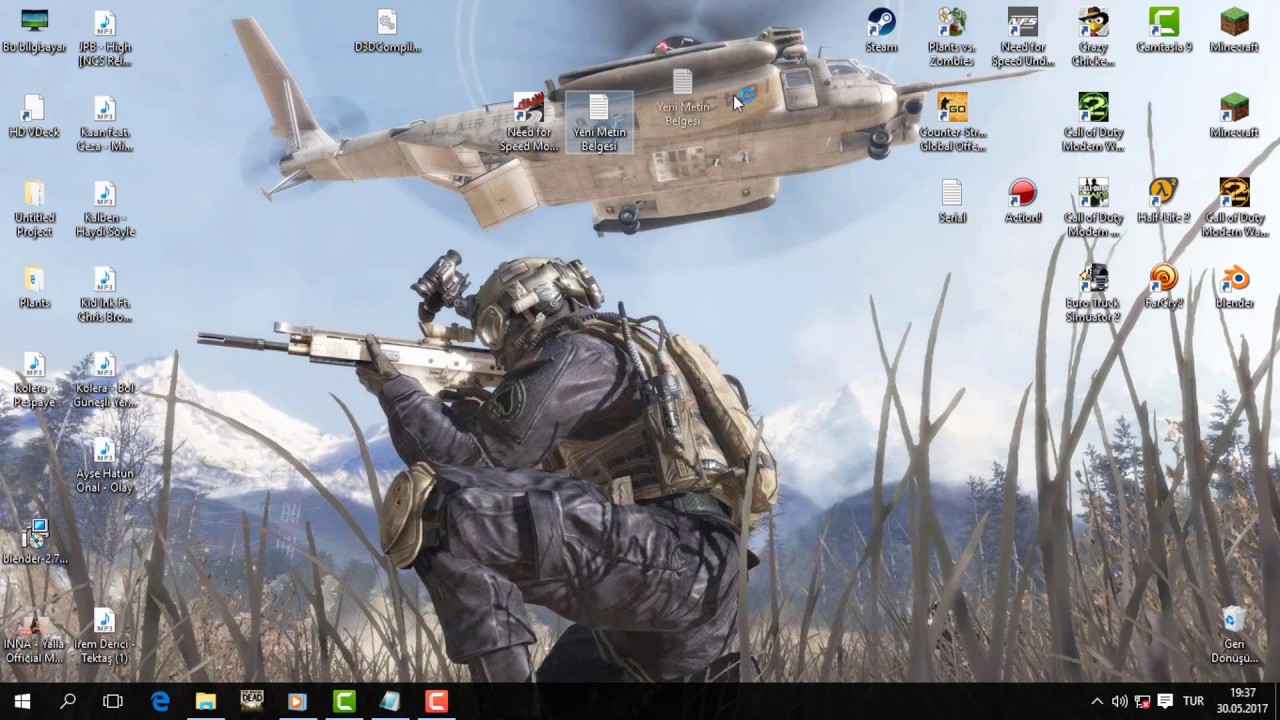Select the Euro Truck Simulator 2 shortcut

[x=1093, y=294]
